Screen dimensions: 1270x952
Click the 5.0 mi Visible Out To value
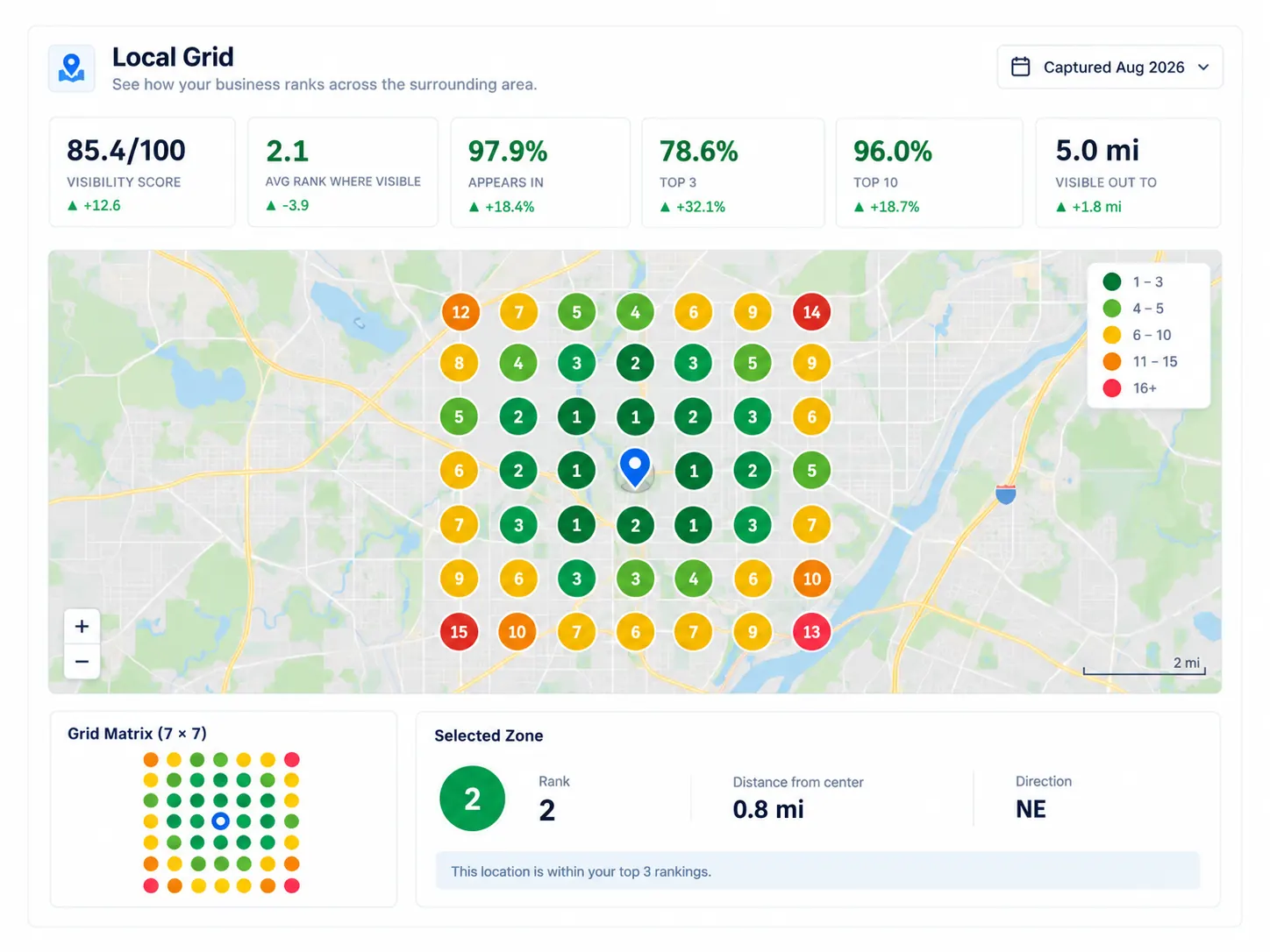1097,151
